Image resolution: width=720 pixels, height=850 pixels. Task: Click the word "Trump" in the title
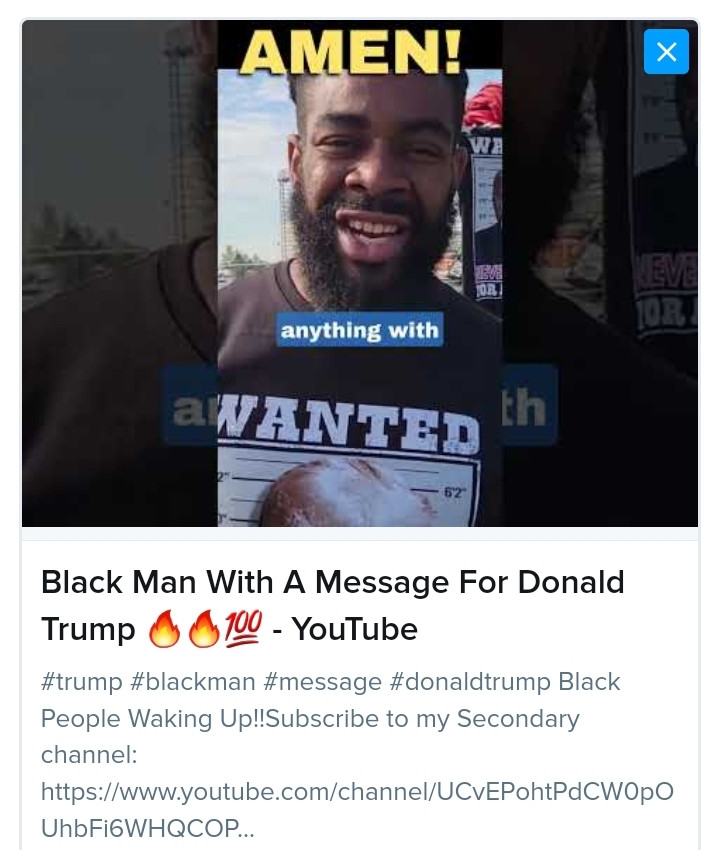click(88, 629)
